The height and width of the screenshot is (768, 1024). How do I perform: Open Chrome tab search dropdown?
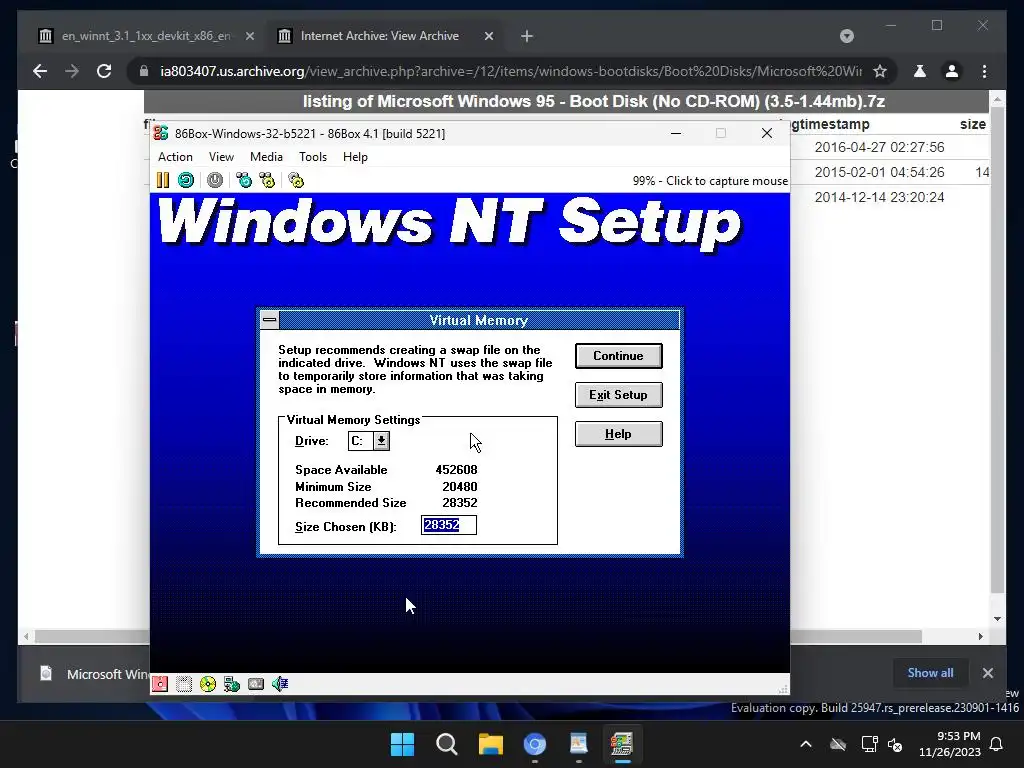point(846,36)
